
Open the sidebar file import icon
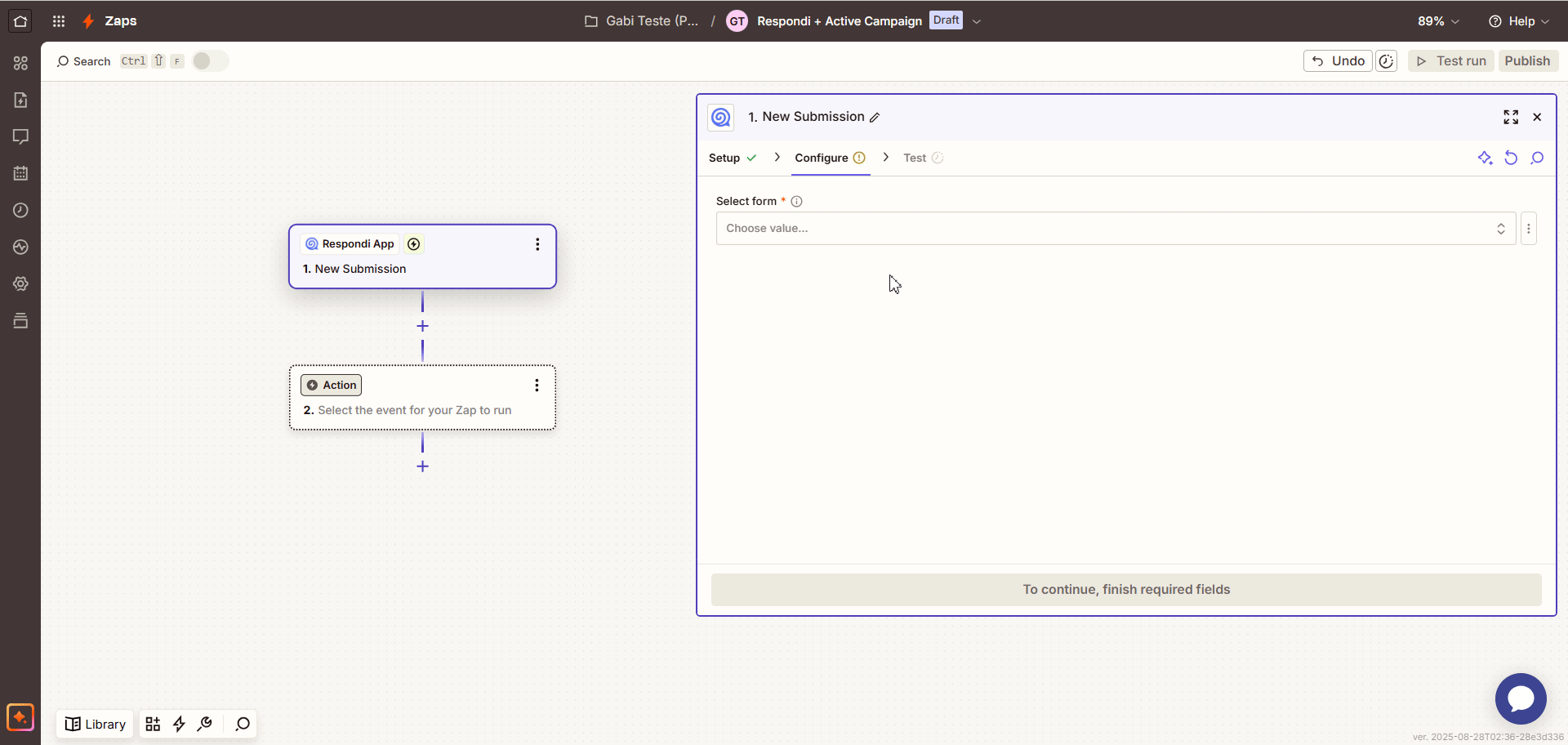pyautogui.click(x=20, y=100)
